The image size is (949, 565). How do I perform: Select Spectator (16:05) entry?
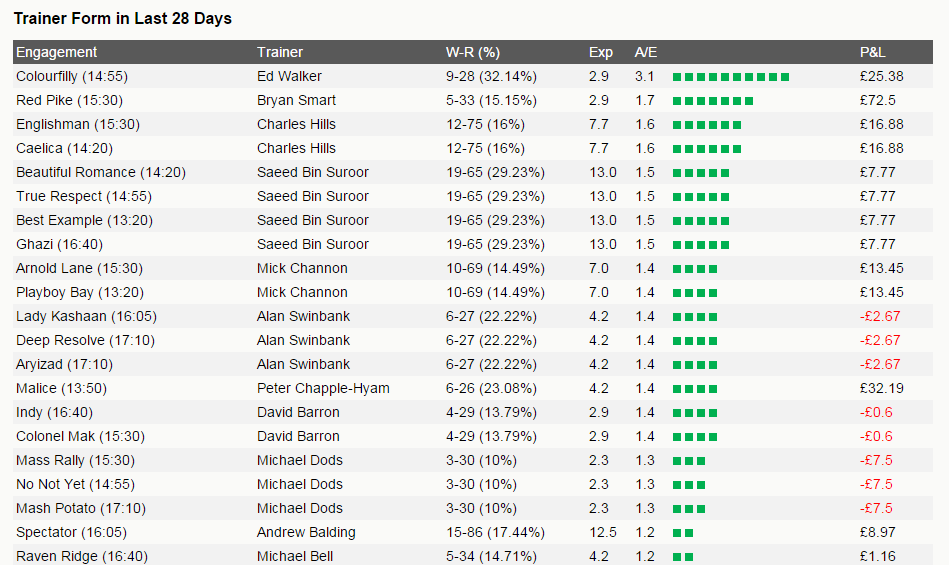tap(71, 532)
